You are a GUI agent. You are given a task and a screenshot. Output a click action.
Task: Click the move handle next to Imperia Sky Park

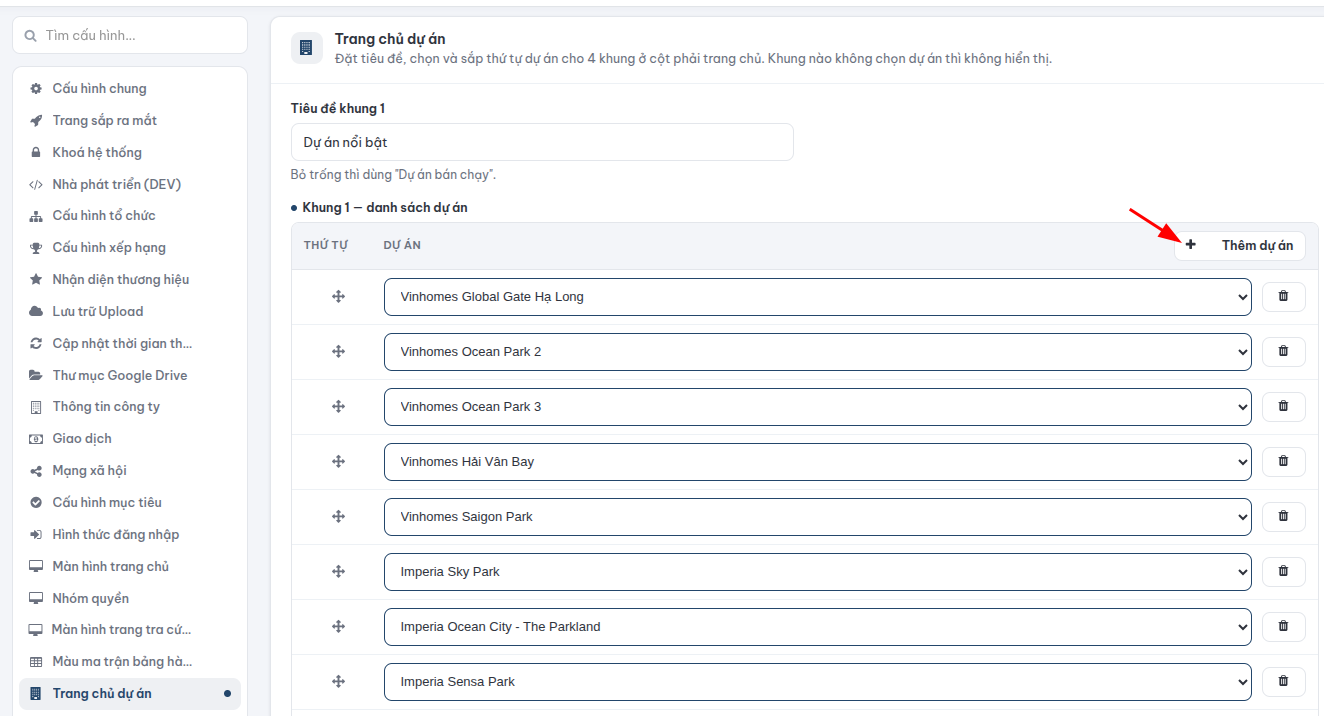(x=338, y=572)
